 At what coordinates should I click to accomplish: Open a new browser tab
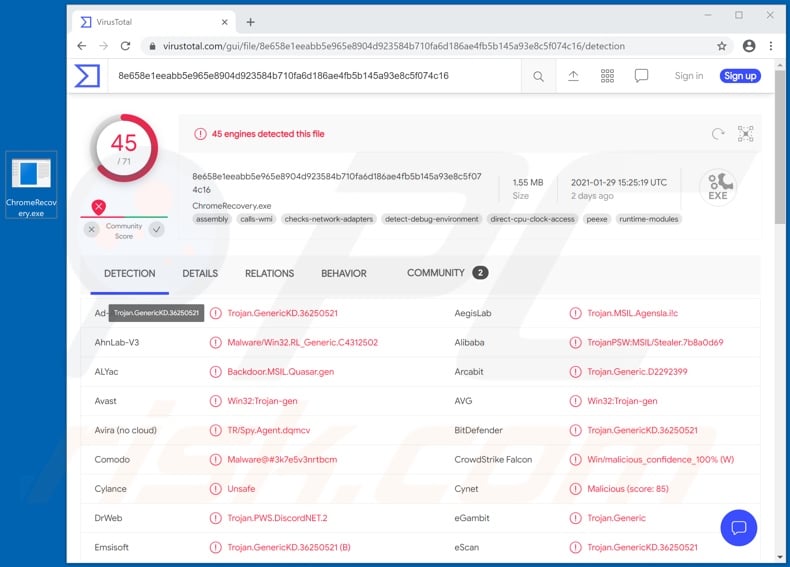coord(250,22)
